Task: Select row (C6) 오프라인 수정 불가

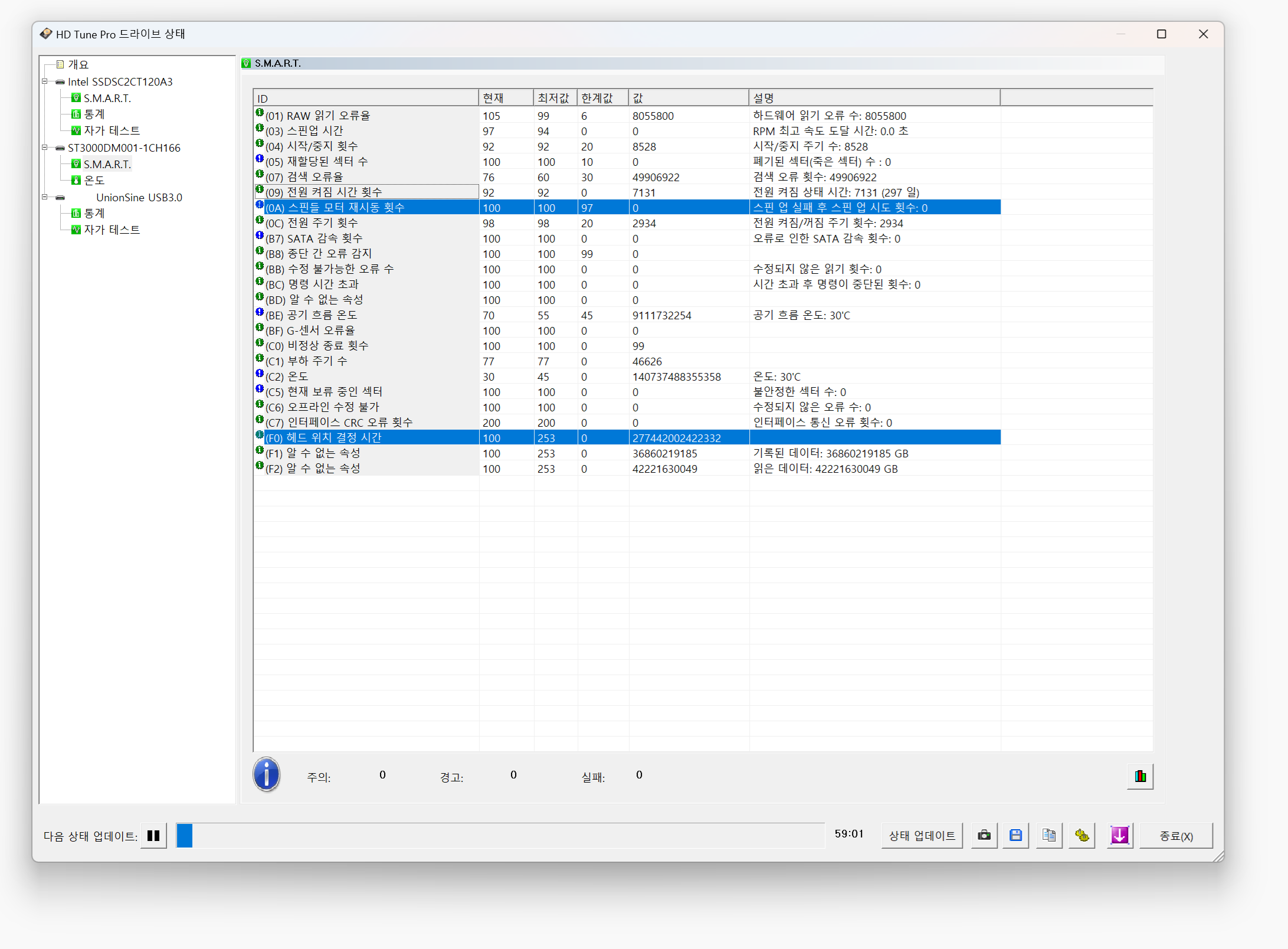Action: point(627,407)
